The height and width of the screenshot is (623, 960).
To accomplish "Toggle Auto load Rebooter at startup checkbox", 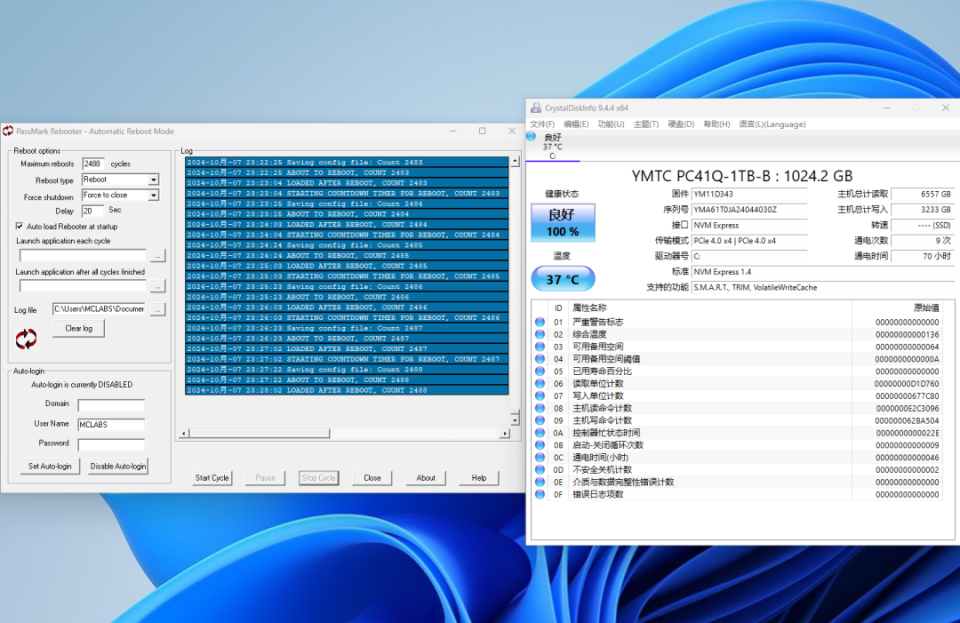I will click(19, 226).
